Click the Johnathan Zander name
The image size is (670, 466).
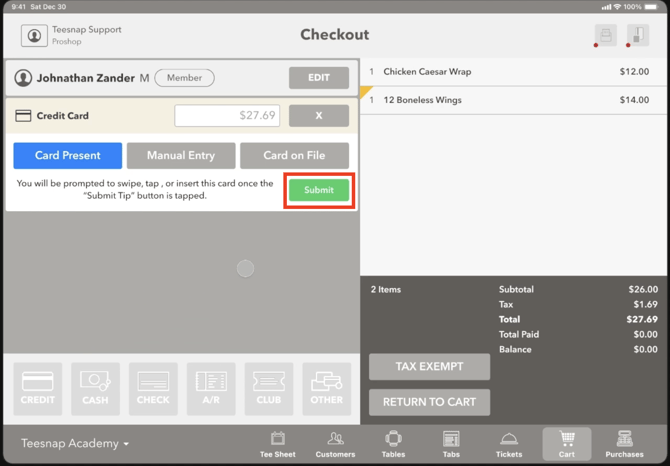click(x=85, y=78)
